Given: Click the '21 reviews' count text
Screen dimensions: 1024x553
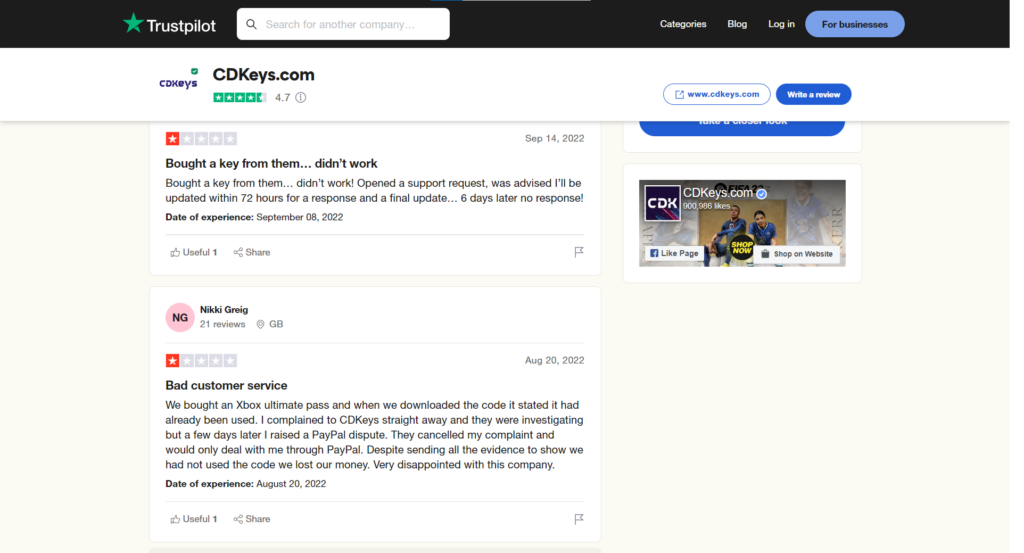Looking at the screenshot, I should [x=223, y=324].
